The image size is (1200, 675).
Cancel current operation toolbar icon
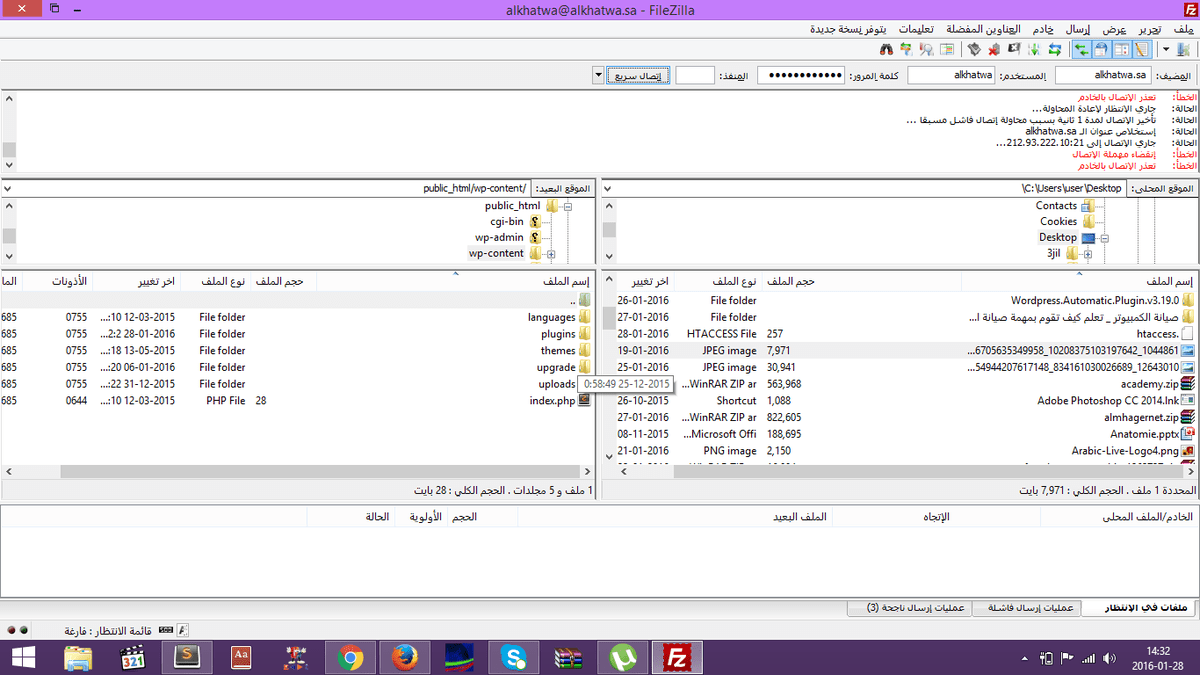tap(1014, 48)
